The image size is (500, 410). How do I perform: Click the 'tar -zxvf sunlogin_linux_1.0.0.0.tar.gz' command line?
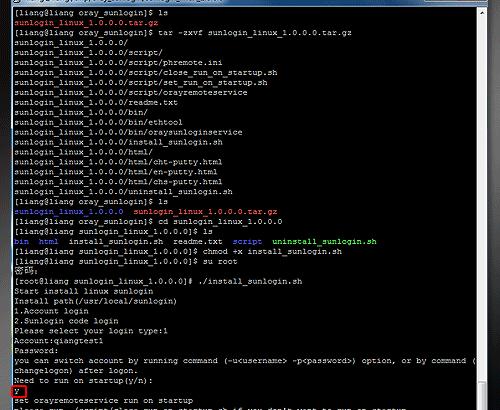(x=183, y=33)
